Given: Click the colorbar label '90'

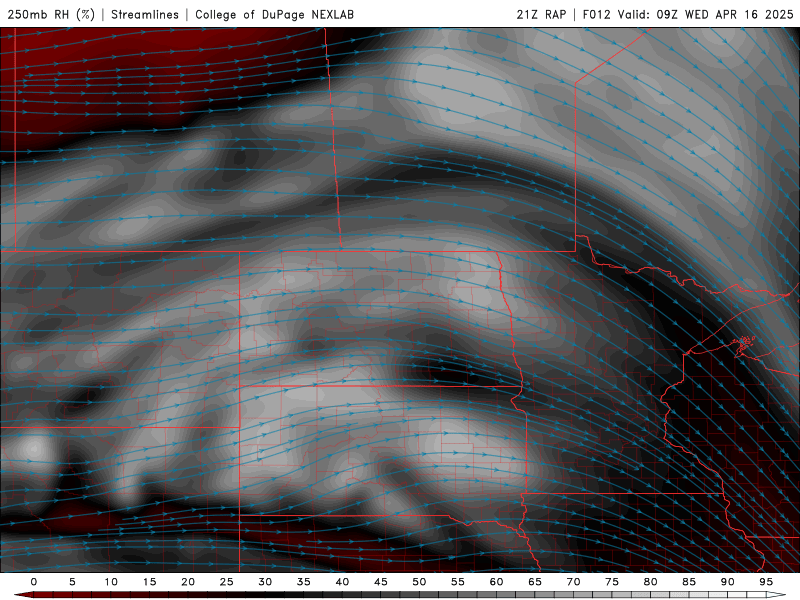Looking at the screenshot, I should click(727, 582).
